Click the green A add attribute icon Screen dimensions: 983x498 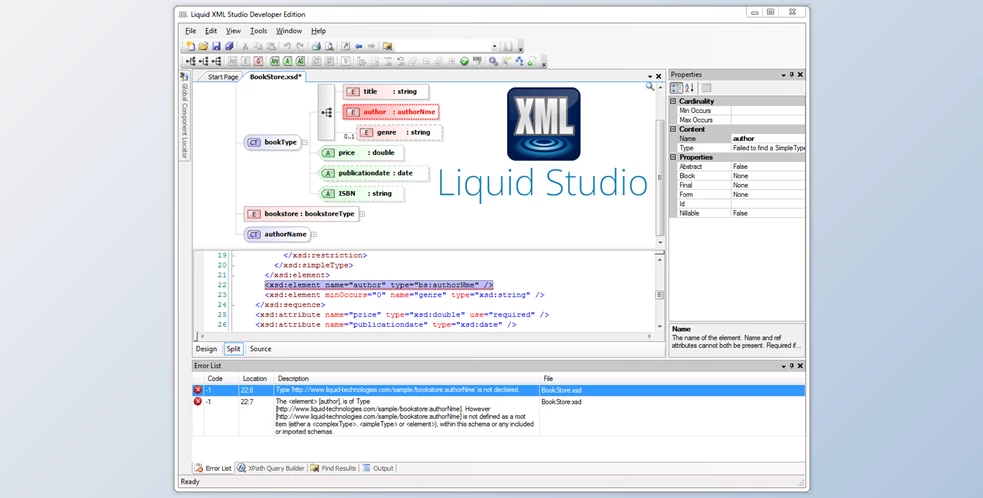[x=287, y=61]
